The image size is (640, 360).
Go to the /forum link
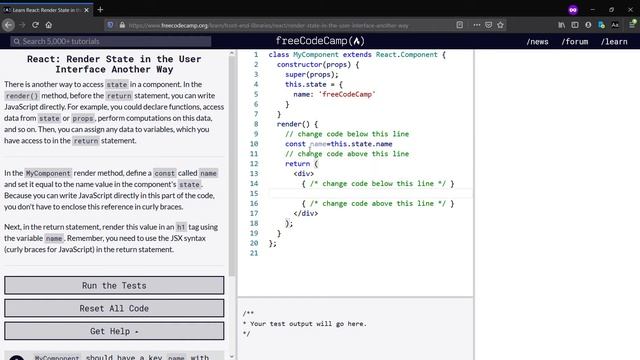[x=575, y=41]
